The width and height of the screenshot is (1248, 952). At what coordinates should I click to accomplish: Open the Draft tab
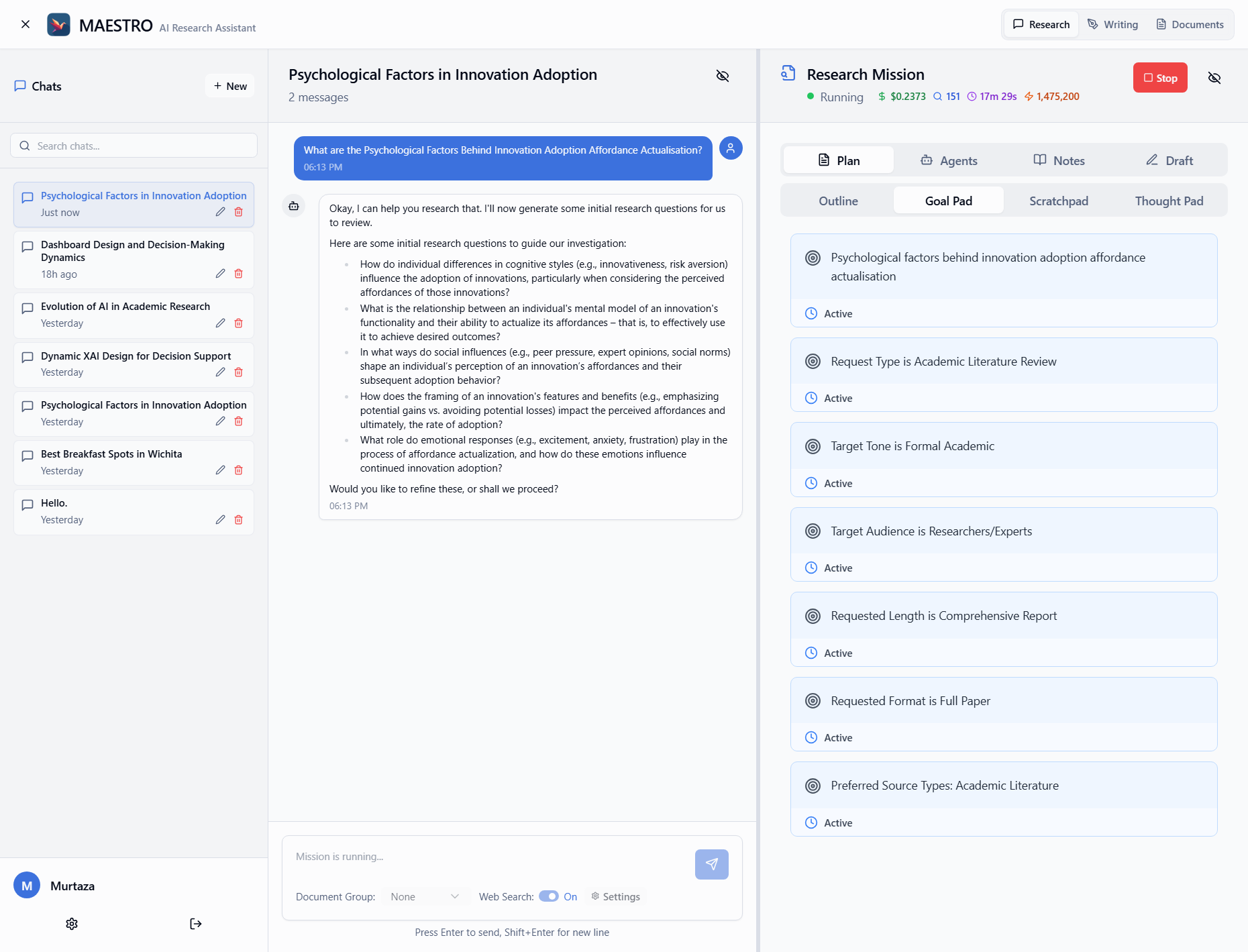click(x=1169, y=160)
